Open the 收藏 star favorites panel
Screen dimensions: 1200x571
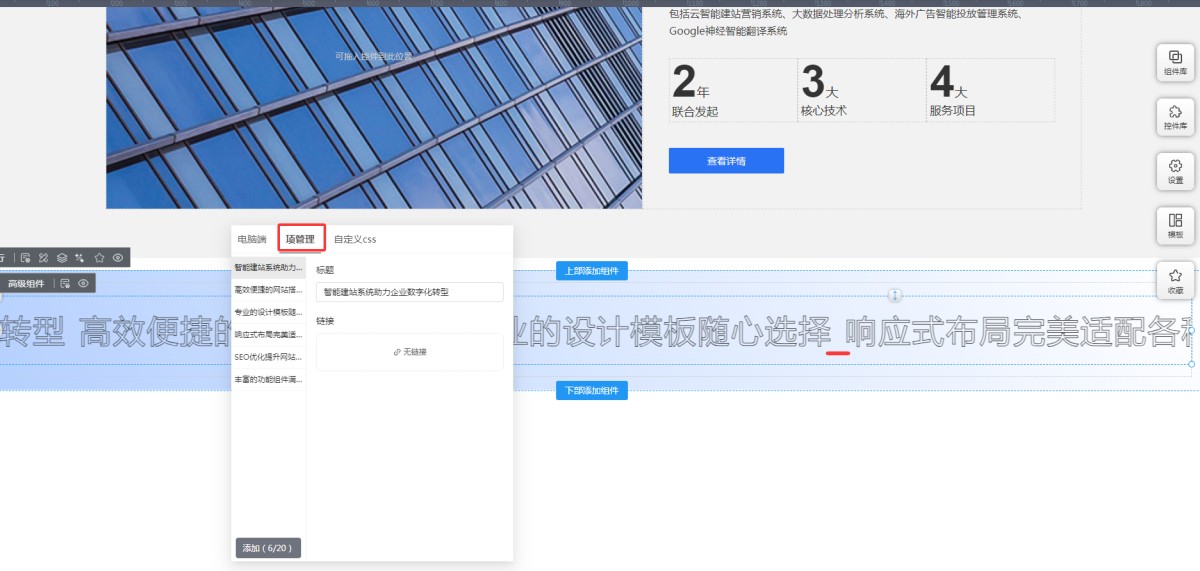click(1175, 280)
